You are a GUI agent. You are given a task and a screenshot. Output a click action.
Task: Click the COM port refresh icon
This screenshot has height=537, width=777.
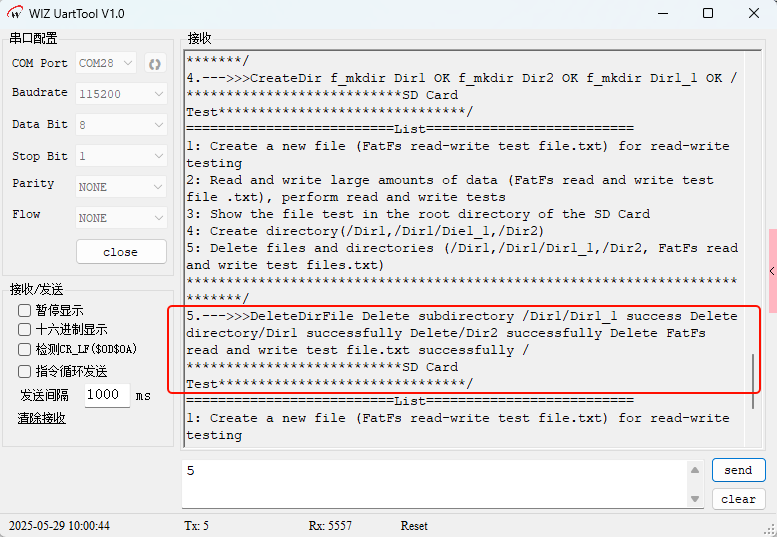[155, 64]
